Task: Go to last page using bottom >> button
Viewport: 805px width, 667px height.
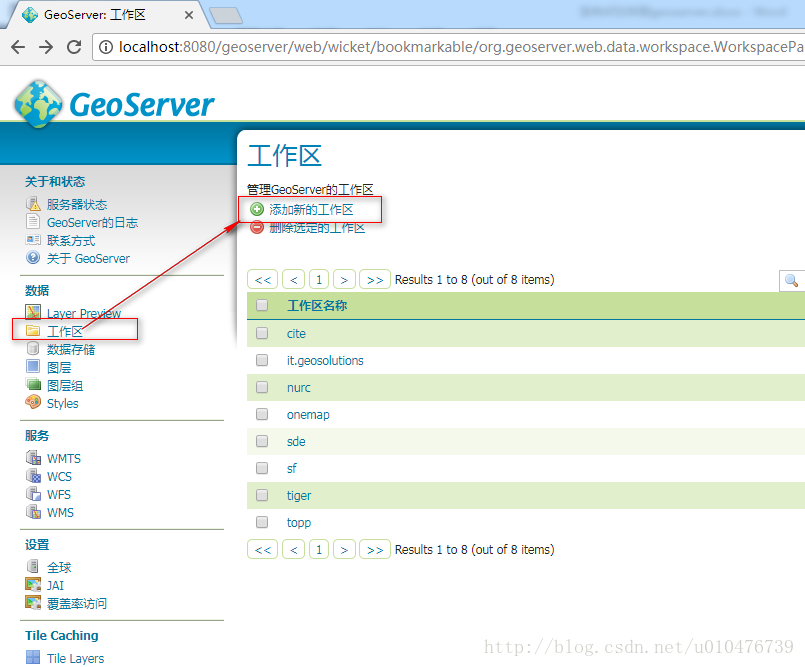Action: pos(375,549)
